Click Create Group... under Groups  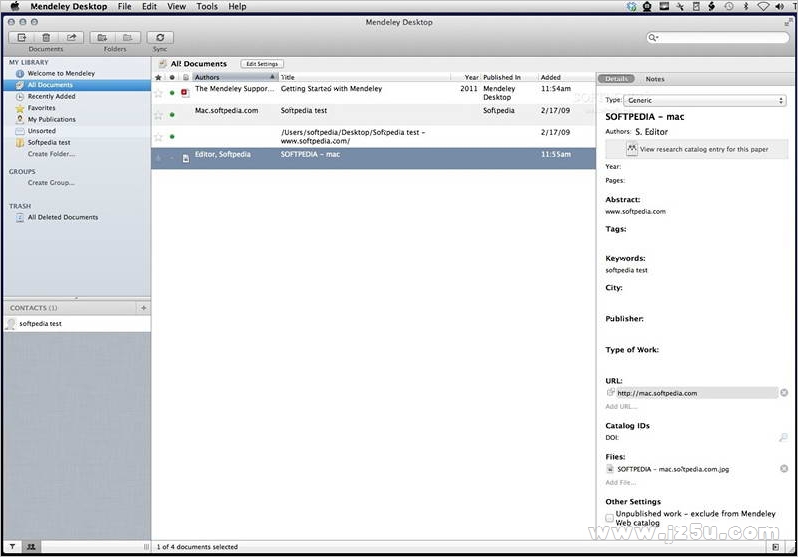51,182
